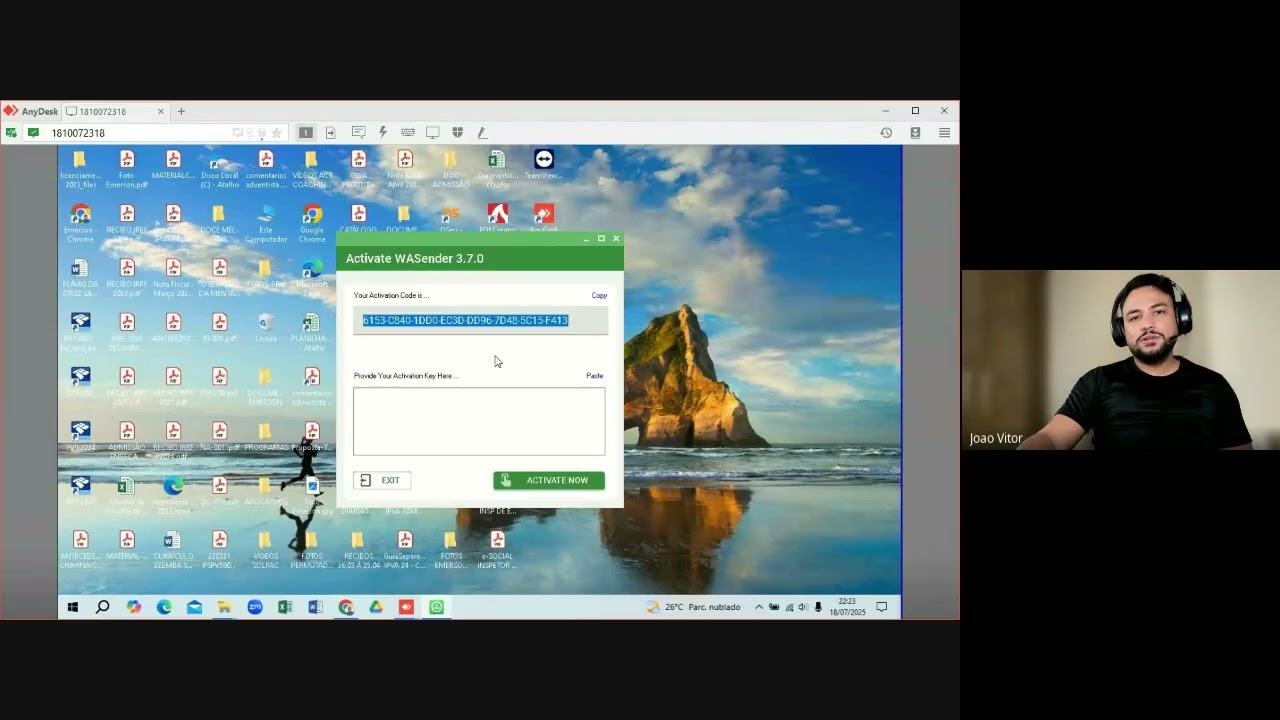Image resolution: width=1280 pixels, height=720 pixels.
Task: Click the volume speaker tray icon
Action: (x=803, y=607)
